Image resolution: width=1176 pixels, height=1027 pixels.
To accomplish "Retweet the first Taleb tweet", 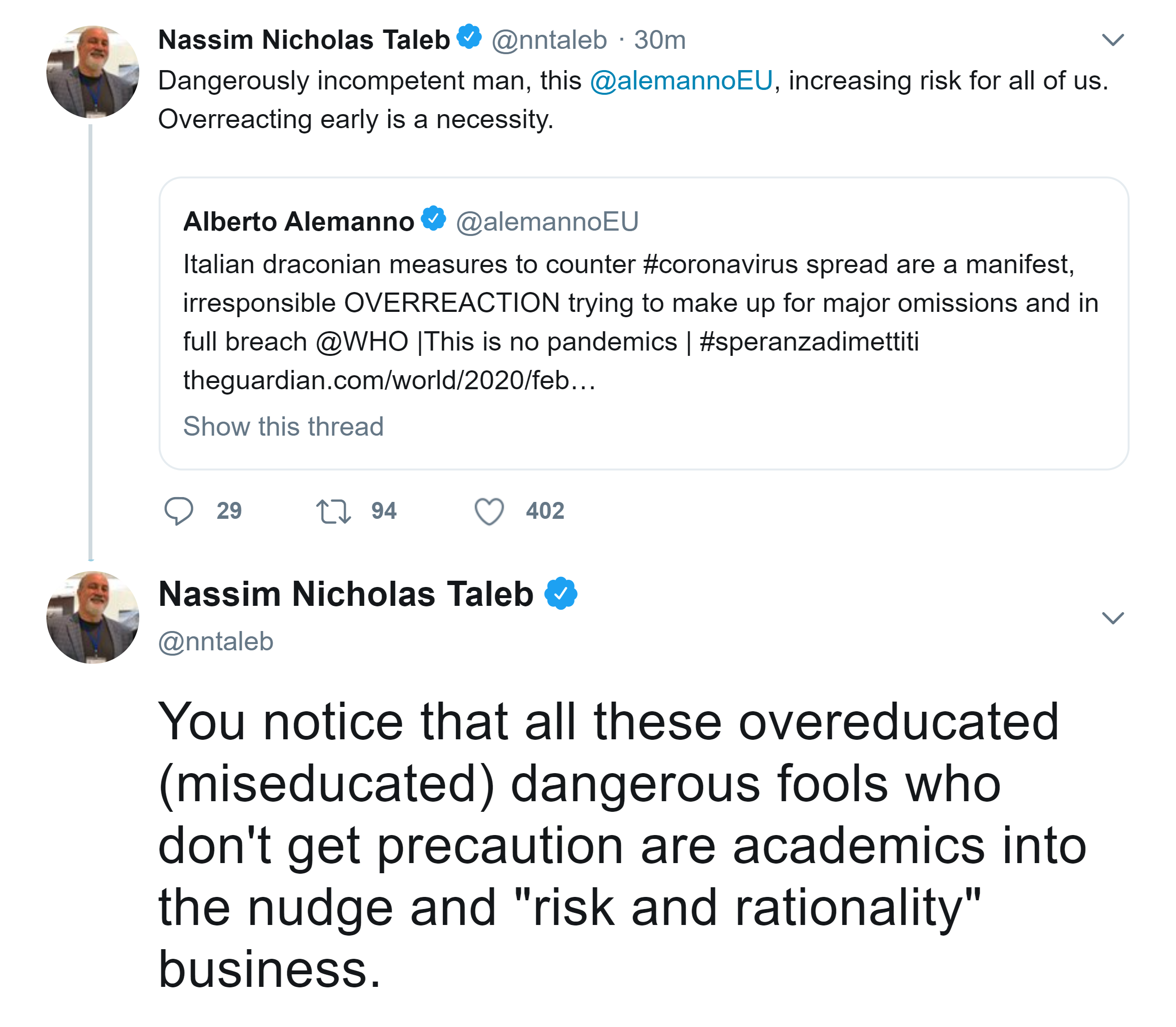I will (333, 512).
